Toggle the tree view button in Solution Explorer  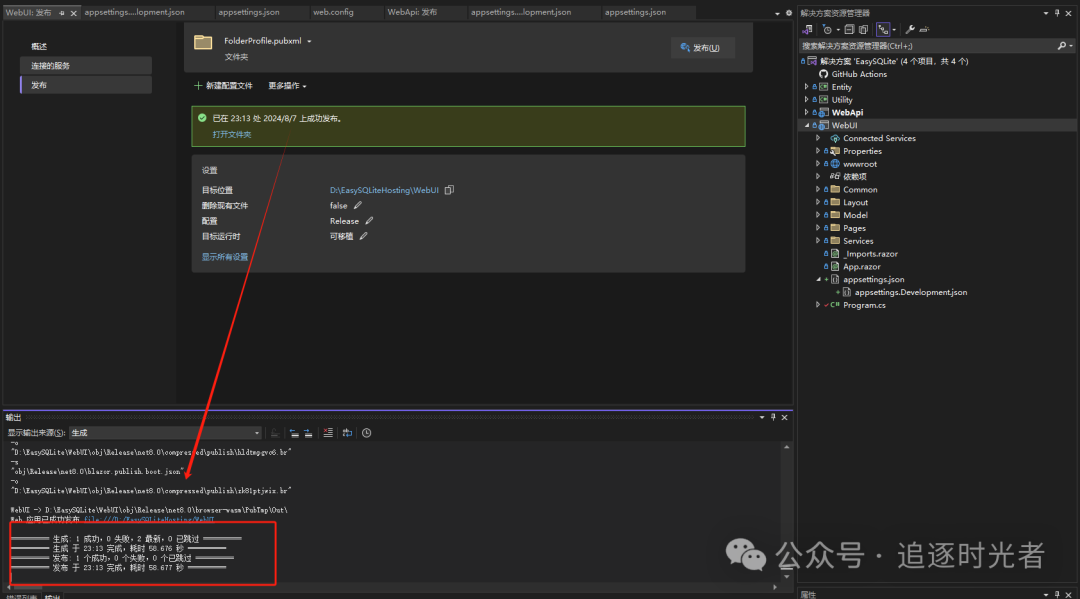[x=883, y=29]
